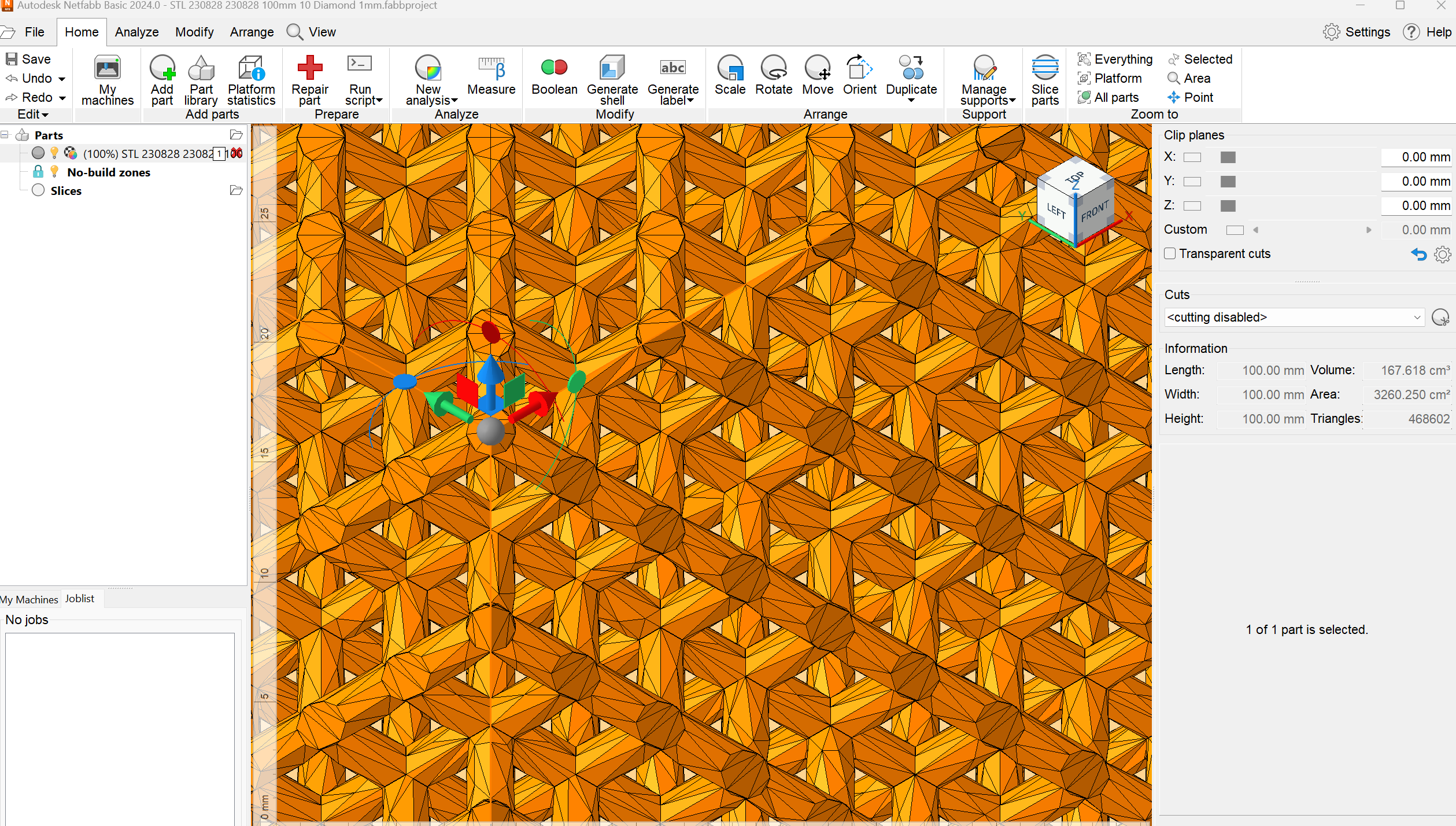This screenshot has width=1456, height=826.
Task: Open Slice parts tool
Action: (x=1044, y=69)
